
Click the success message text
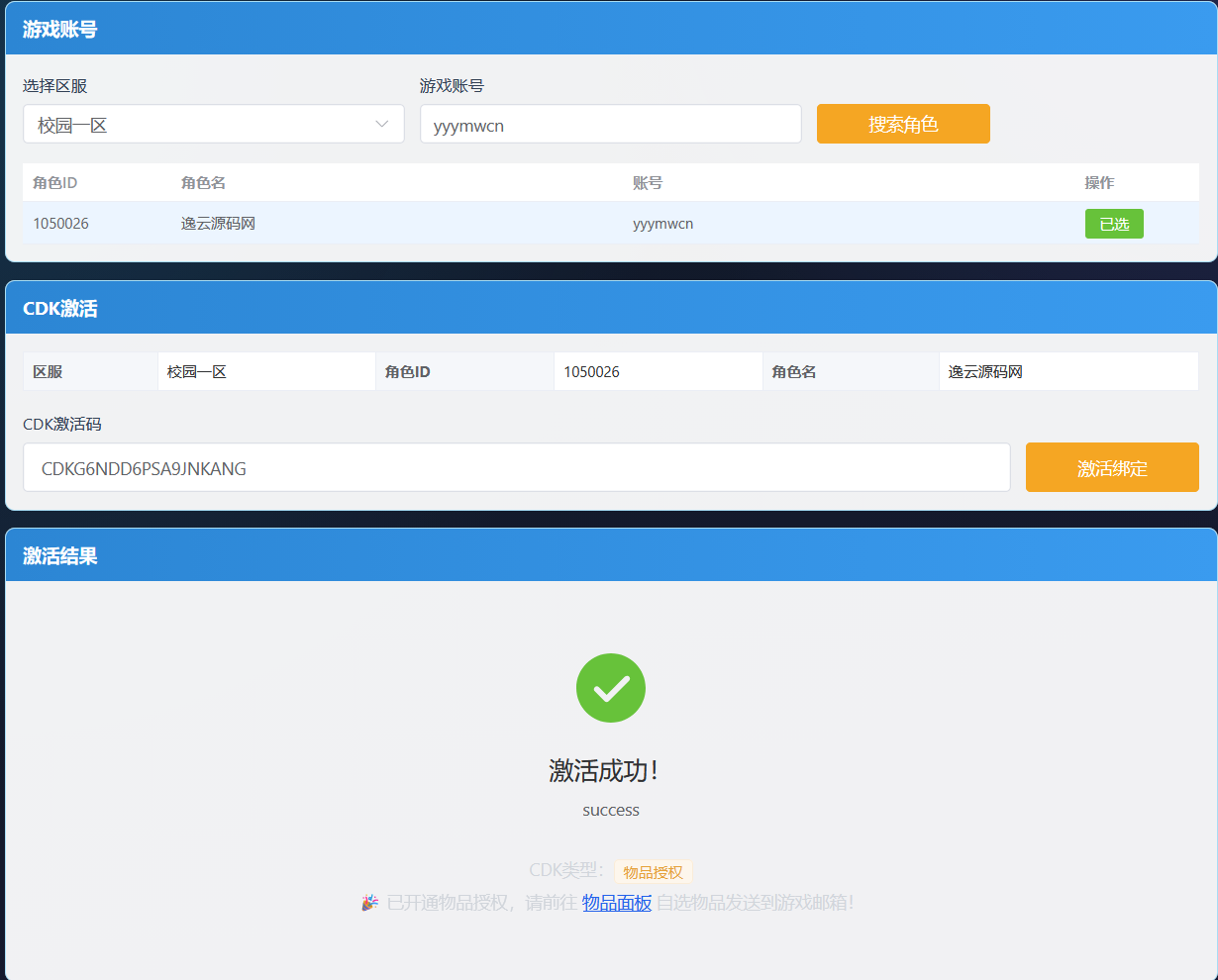click(611, 810)
